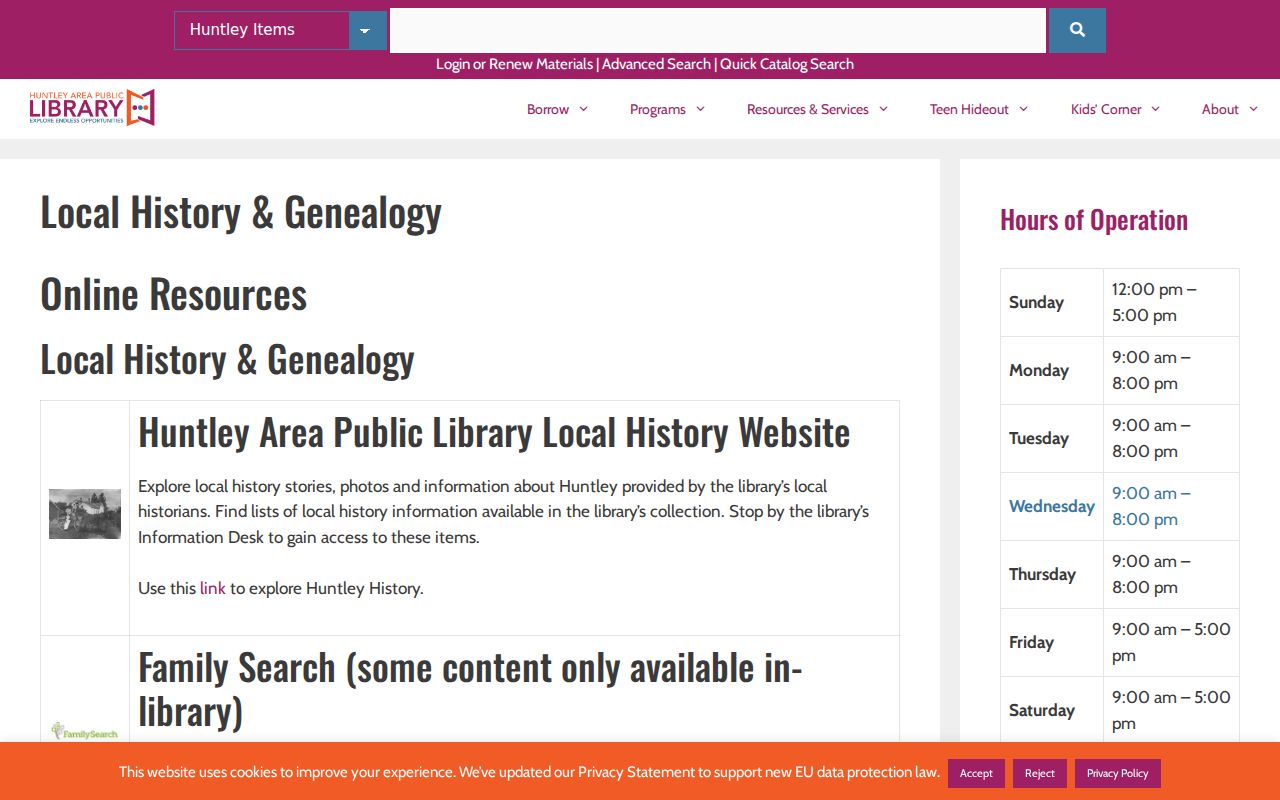Click the Friday row label

tap(1031, 642)
